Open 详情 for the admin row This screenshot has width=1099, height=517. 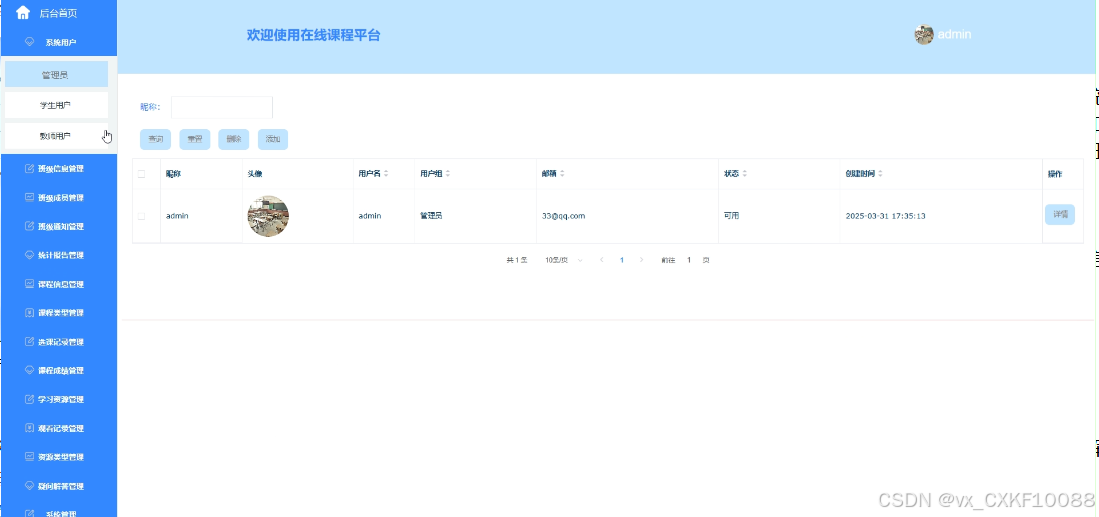click(1060, 215)
